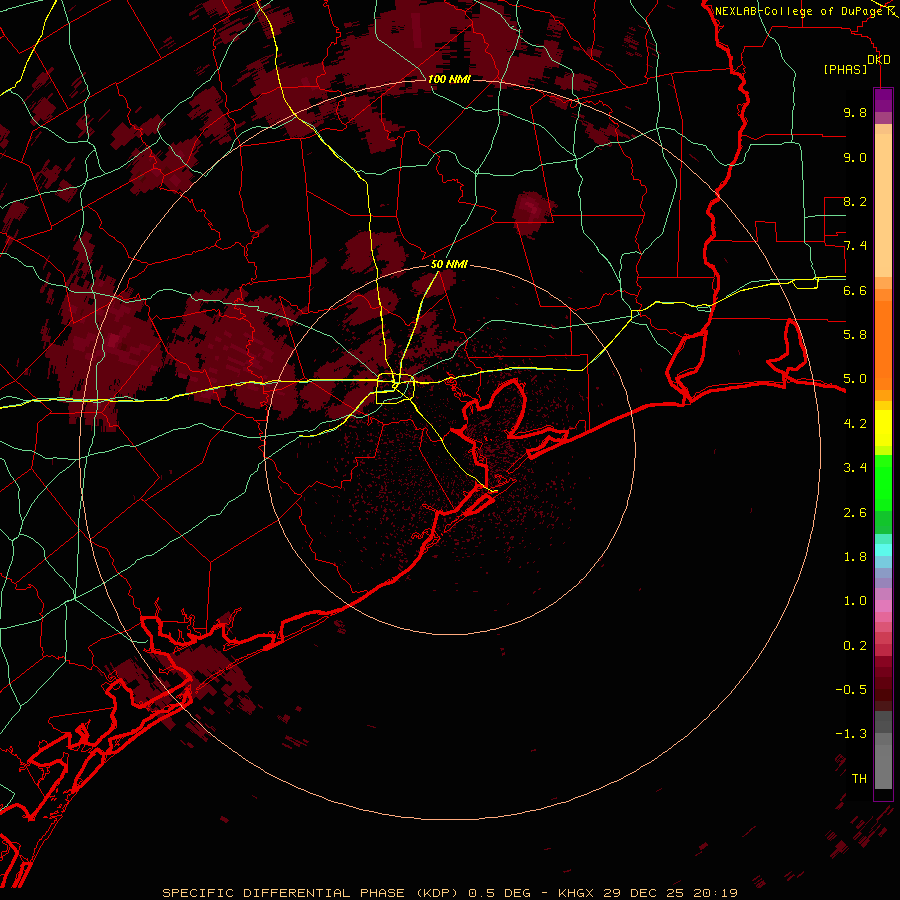Click the 8.2 scale value
900x900 pixels.
855,201
